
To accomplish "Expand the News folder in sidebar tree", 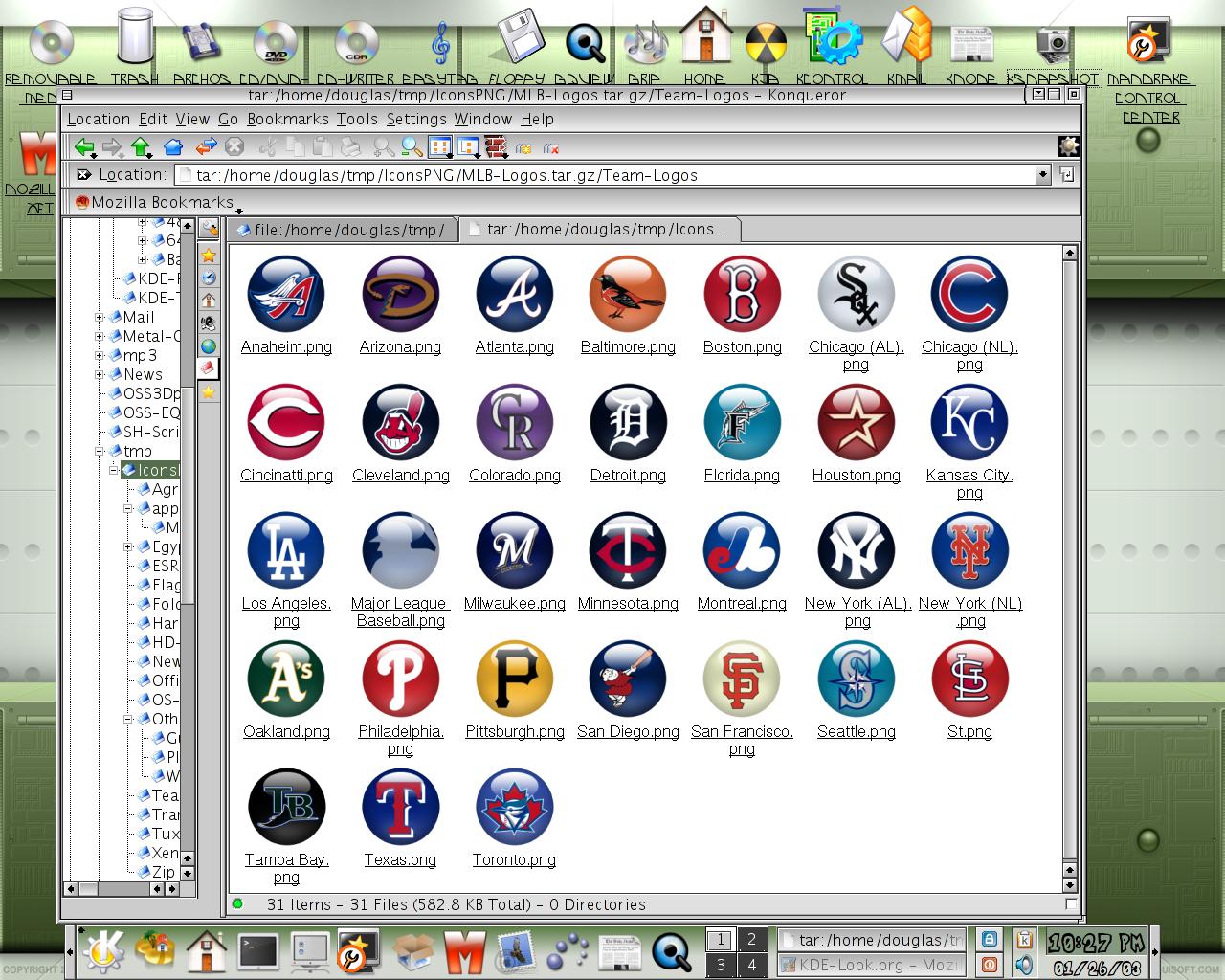I will click(100, 374).
